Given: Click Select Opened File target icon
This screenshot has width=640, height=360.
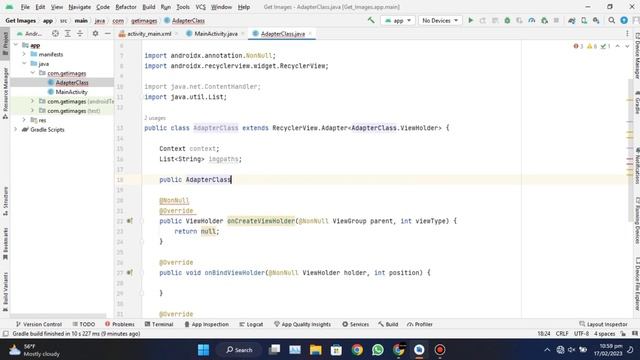Looking at the screenshot, I should [55, 33].
